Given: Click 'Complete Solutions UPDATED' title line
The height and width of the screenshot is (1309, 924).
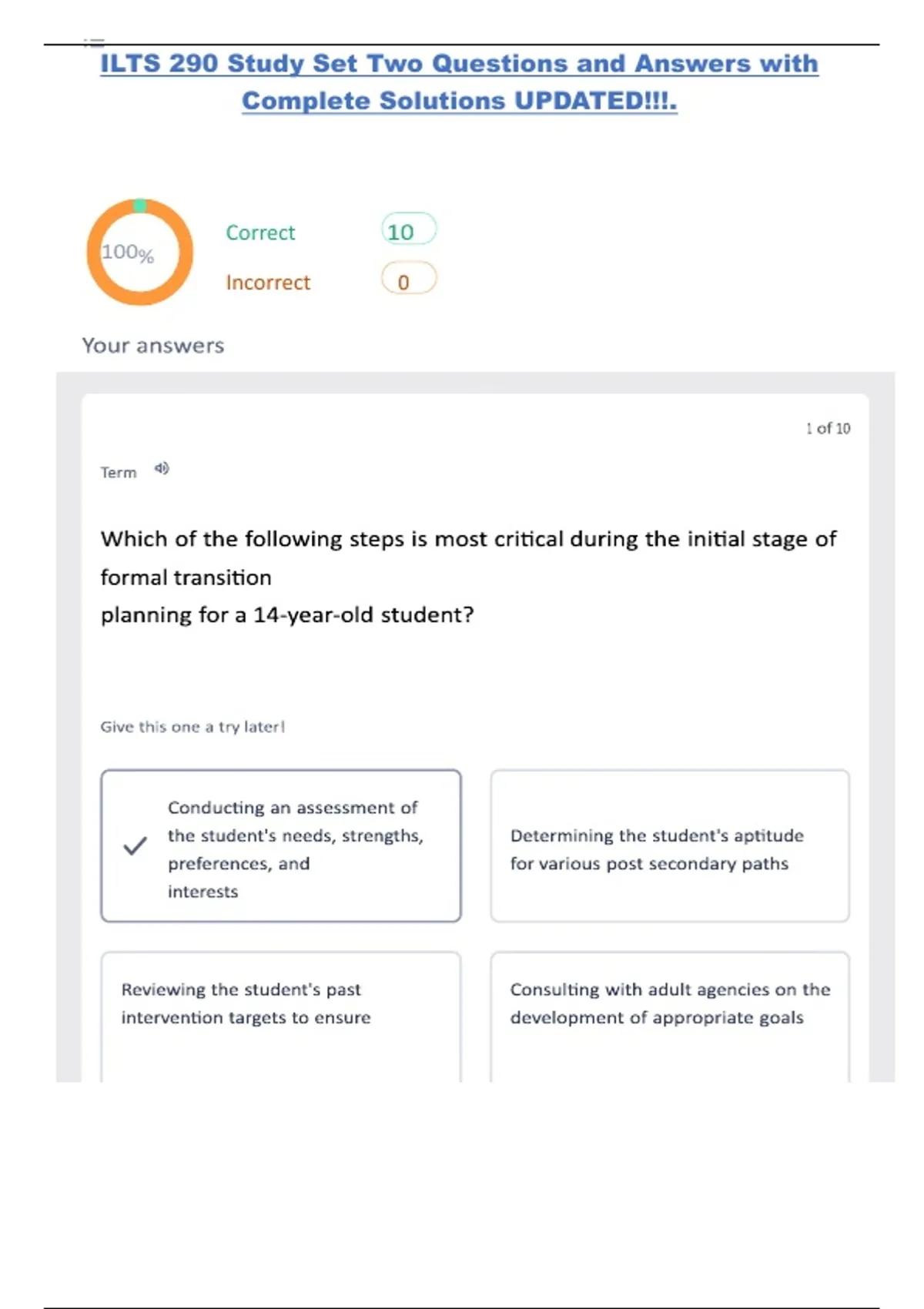Looking at the screenshot, I should (x=459, y=102).
